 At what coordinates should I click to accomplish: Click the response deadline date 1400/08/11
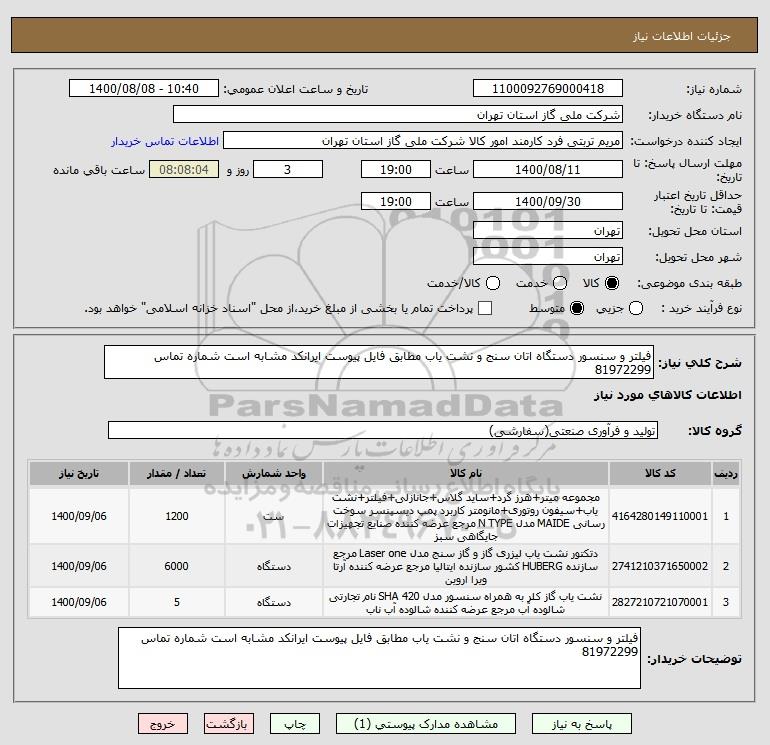548,169
